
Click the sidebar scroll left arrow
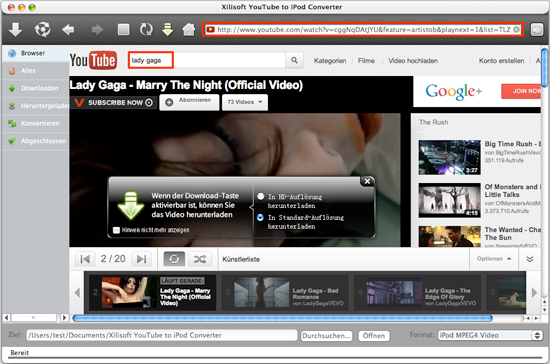[x=6, y=318]
